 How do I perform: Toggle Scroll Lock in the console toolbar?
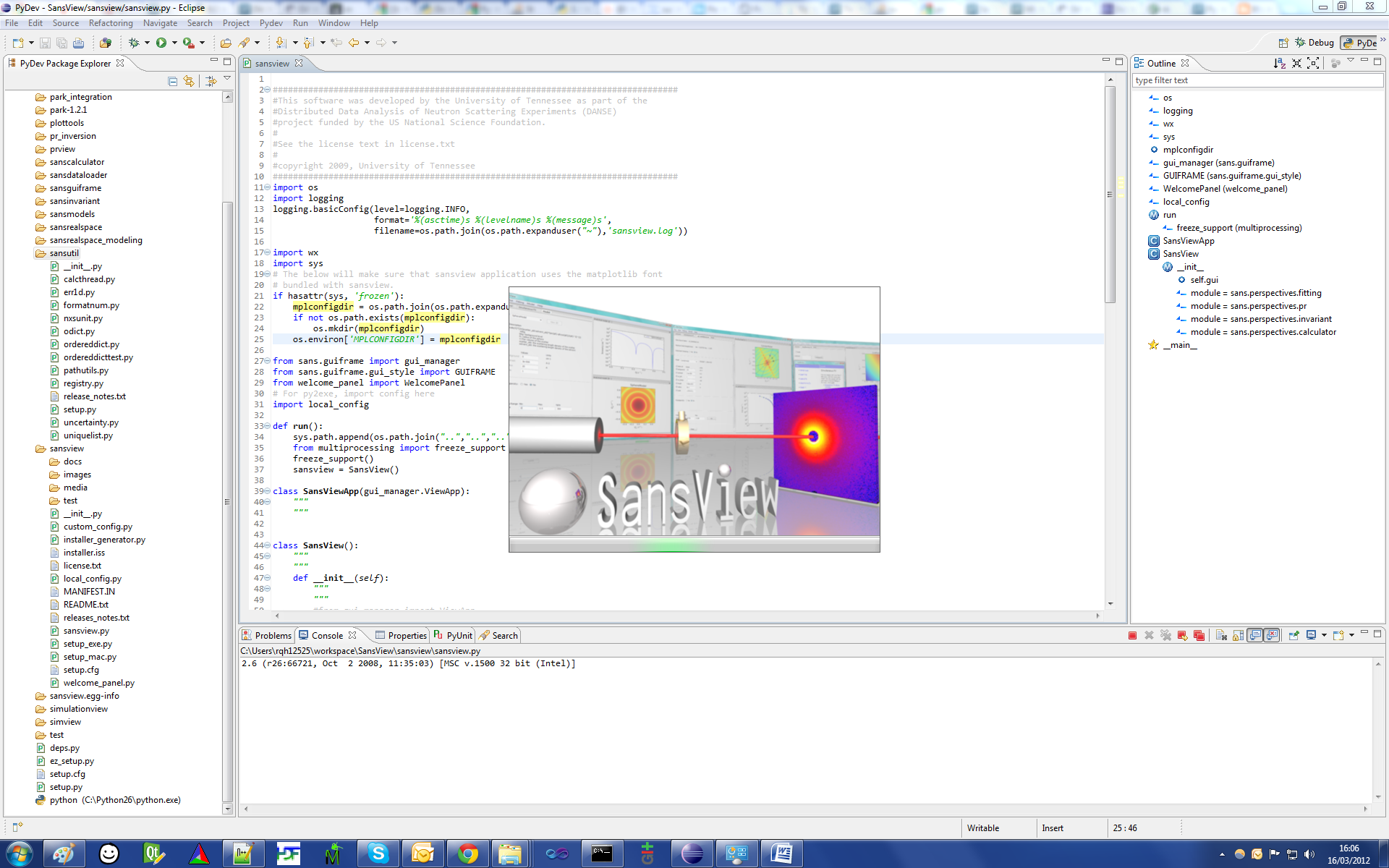point(1238,635)
